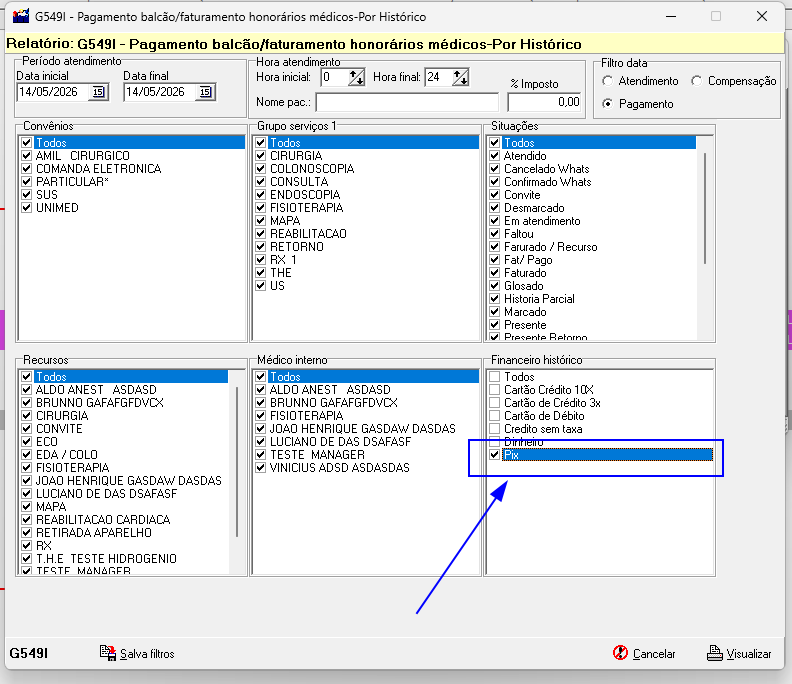Toggle COMANDA ELETRONICA checkbox
792x684 pixels.
coord(27,169)
